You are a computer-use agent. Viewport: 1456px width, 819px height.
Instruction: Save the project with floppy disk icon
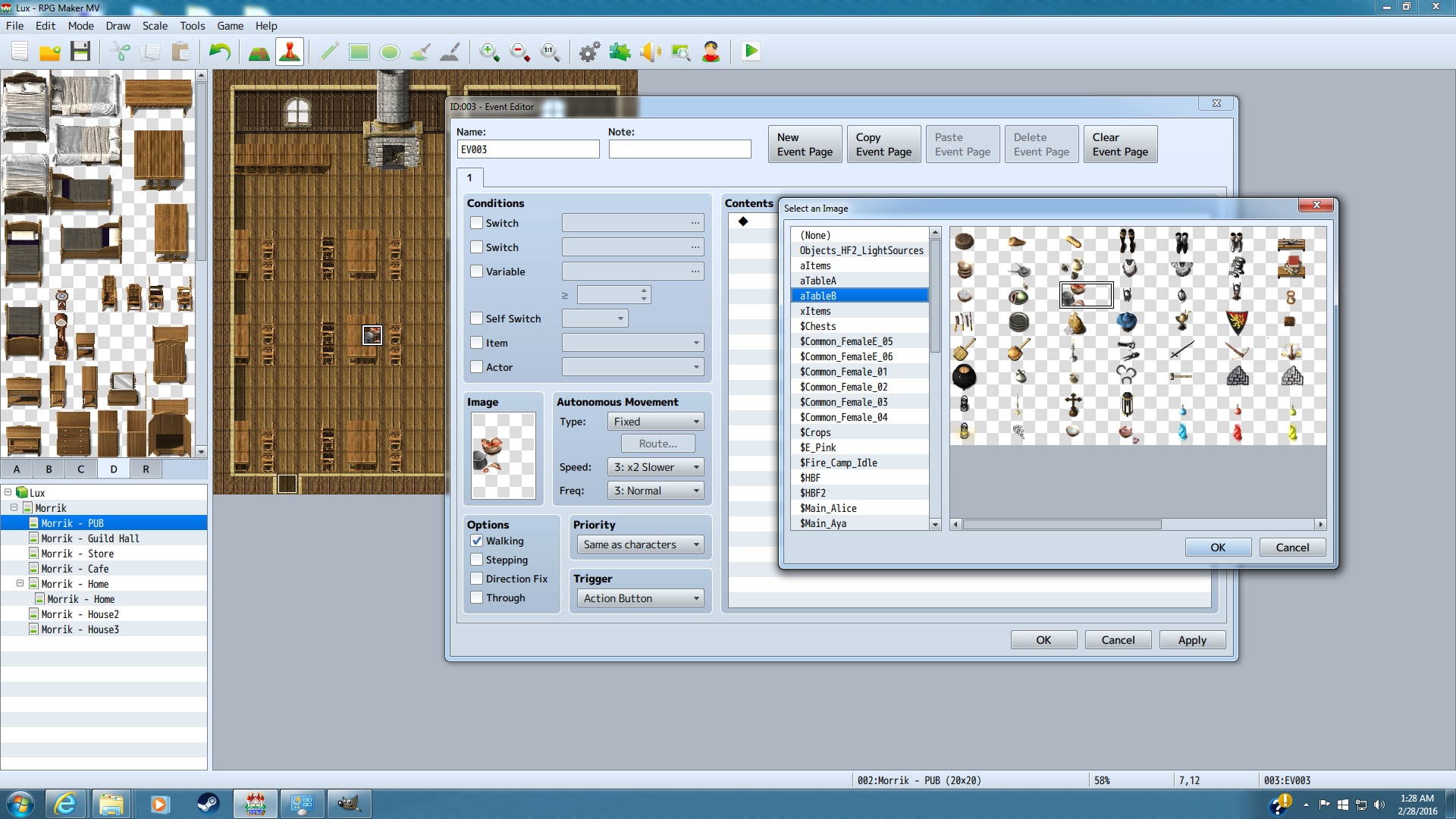click(x=80, y=52)
